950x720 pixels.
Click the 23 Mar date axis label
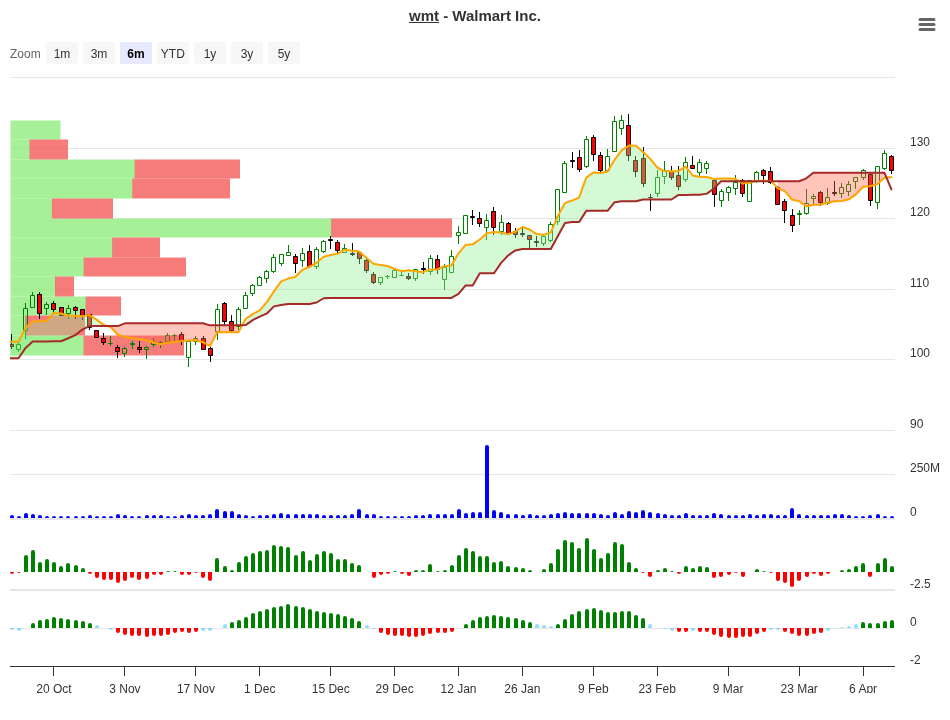pyautogui.click(x=799, y=688)
